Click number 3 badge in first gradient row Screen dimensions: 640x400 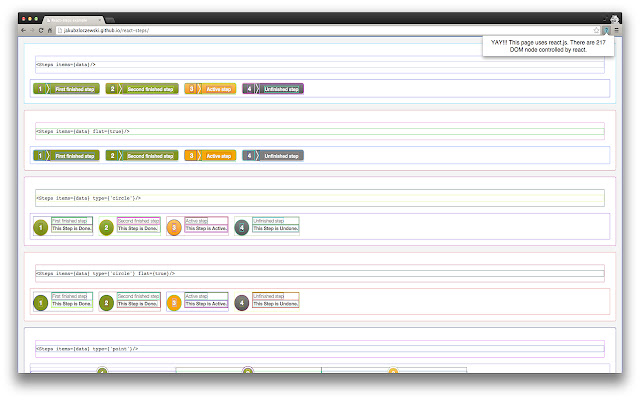click(x=191, y=89)
